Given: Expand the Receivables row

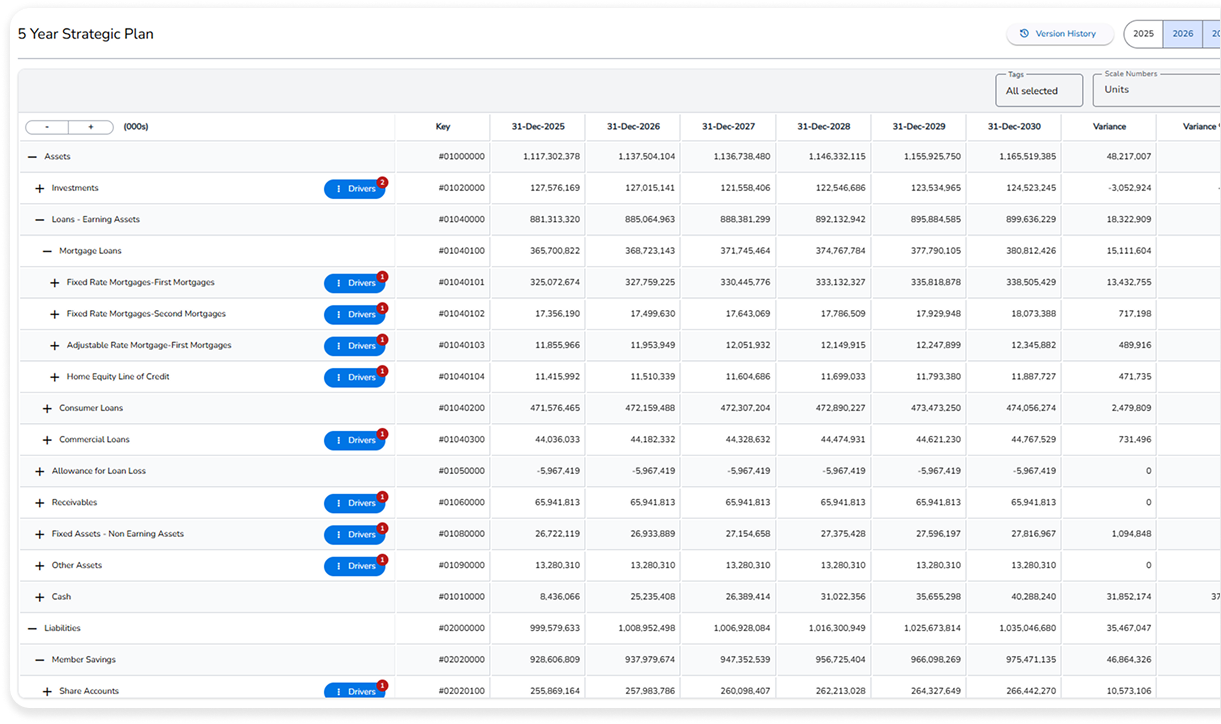Looking at the screenshot, I should pos(40,503).
